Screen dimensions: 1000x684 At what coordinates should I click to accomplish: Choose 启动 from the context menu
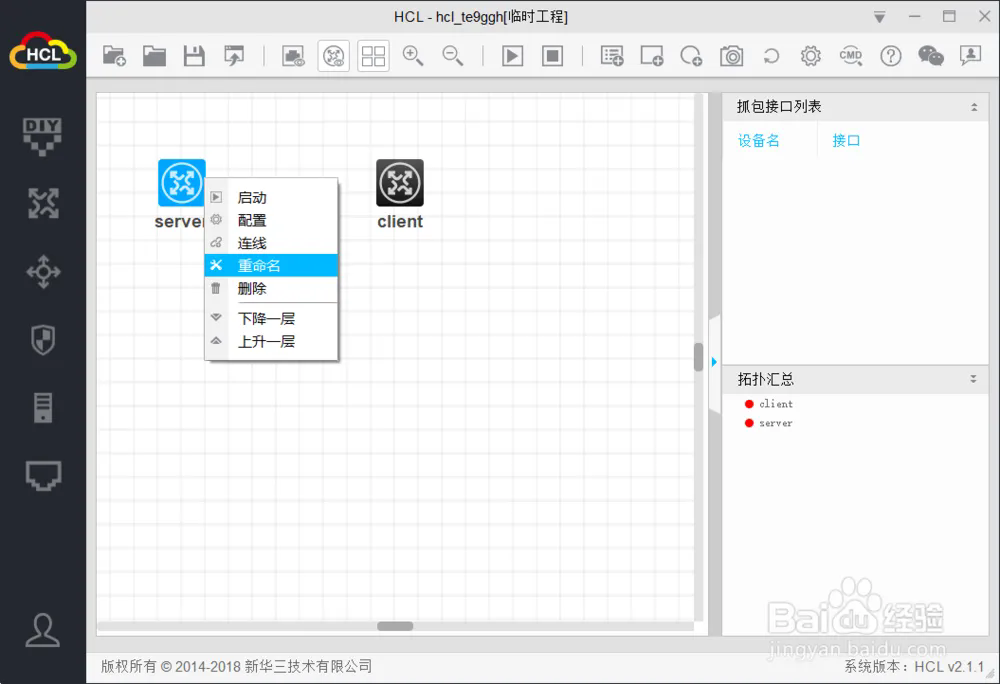point(271,198)
